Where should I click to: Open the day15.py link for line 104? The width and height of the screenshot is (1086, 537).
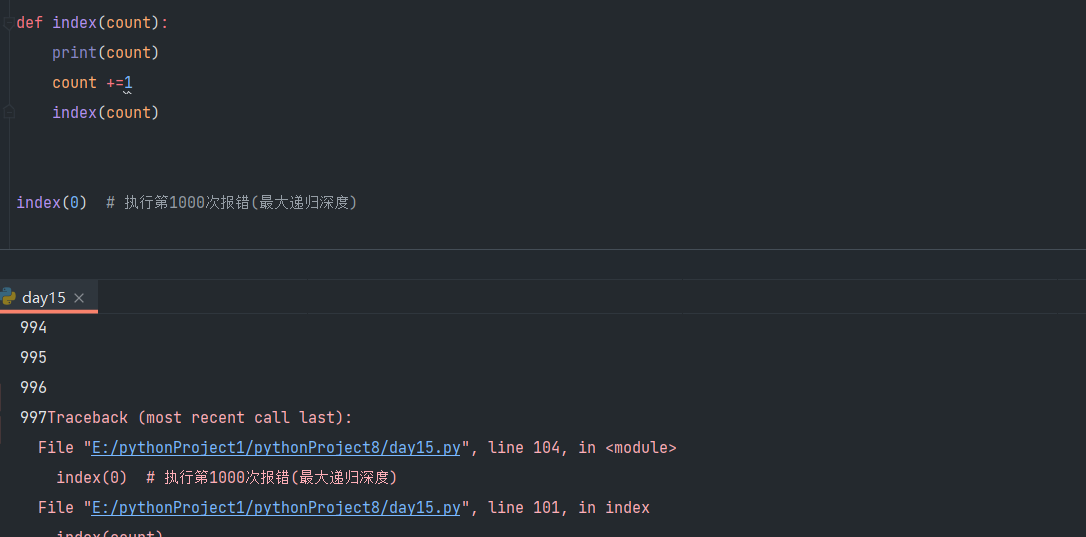point(276,448)
